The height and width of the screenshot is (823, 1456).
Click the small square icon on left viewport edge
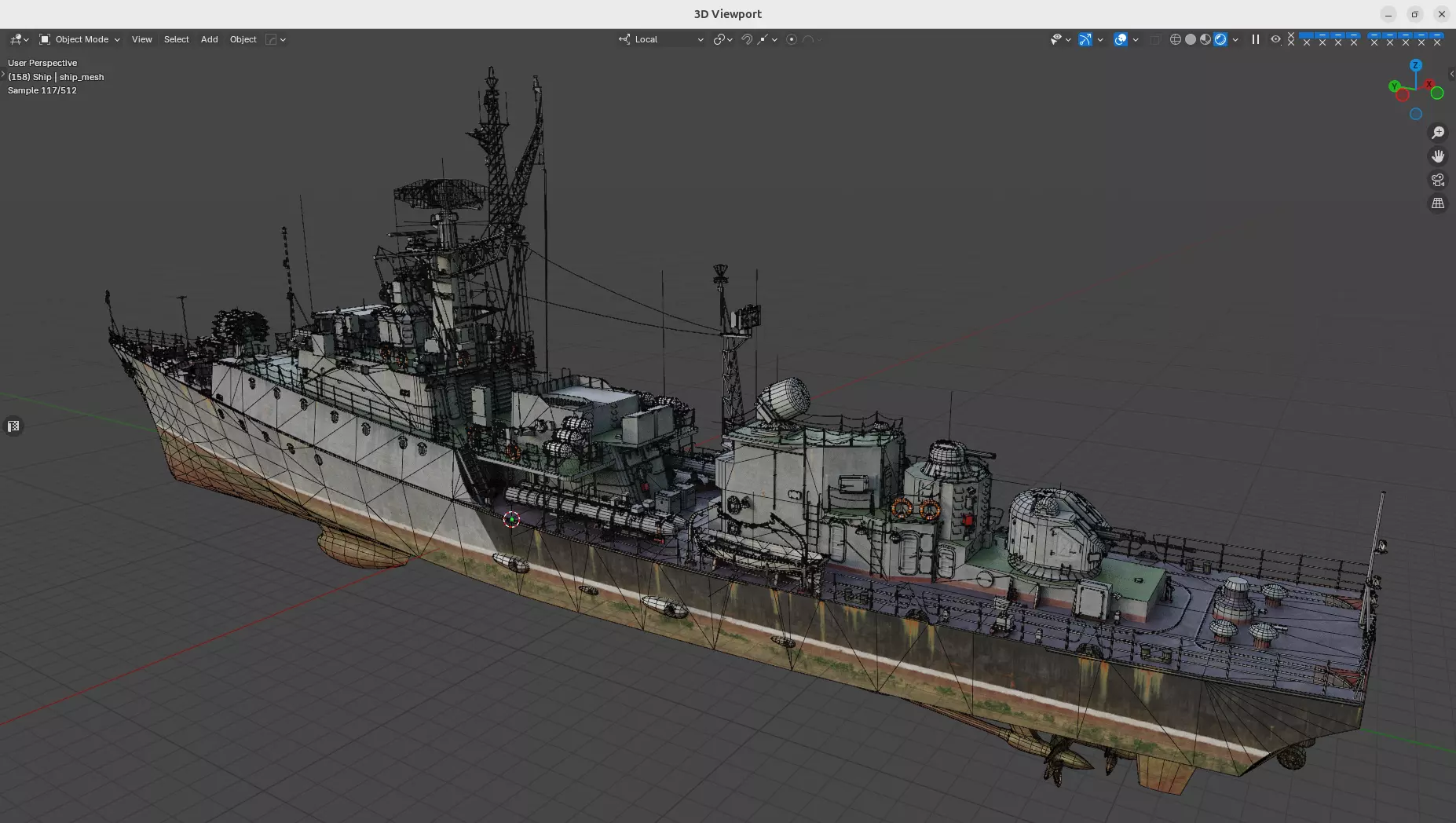13,426
